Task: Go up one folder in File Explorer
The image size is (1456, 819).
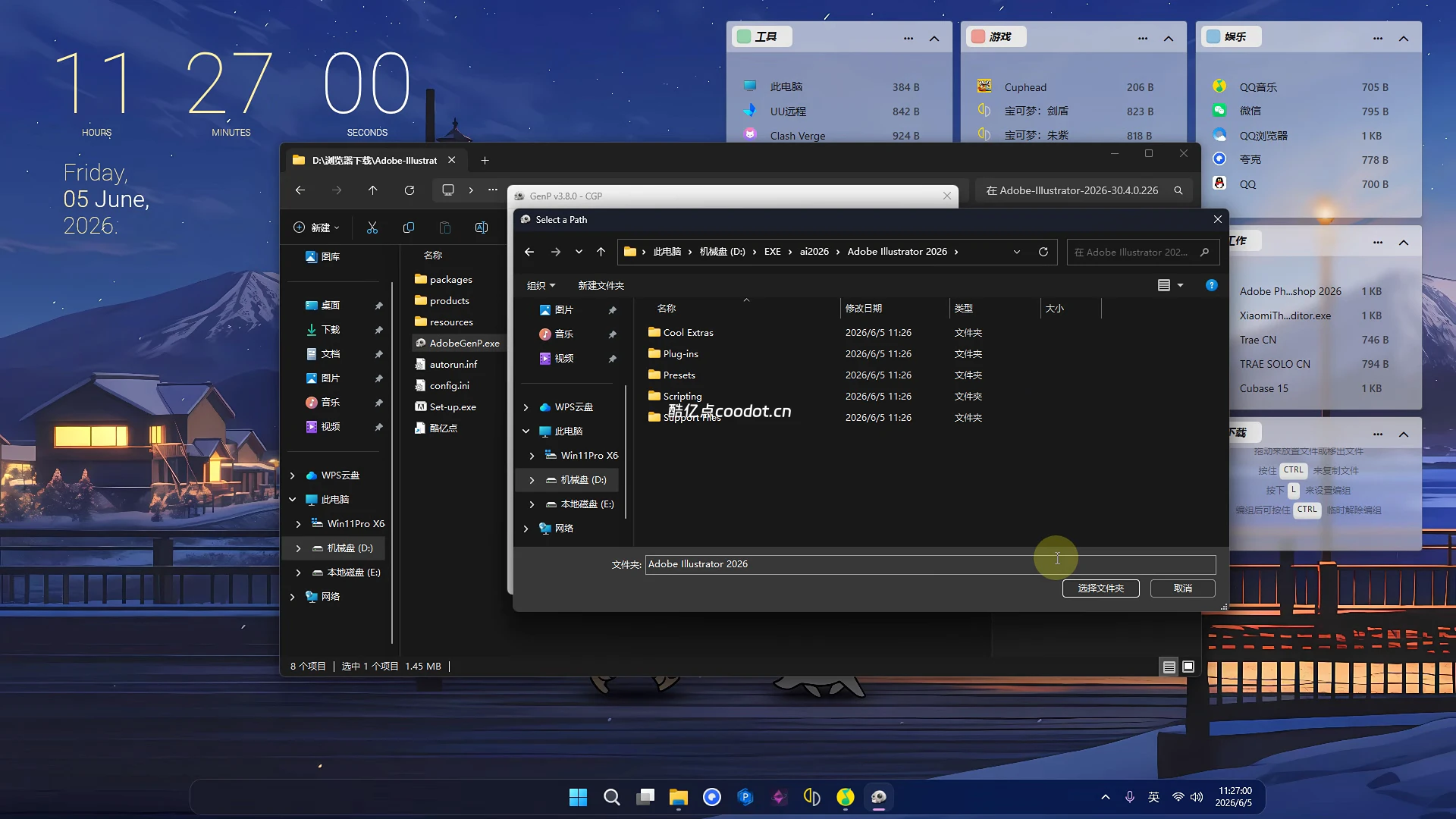Action: click(x=372, y=190)
